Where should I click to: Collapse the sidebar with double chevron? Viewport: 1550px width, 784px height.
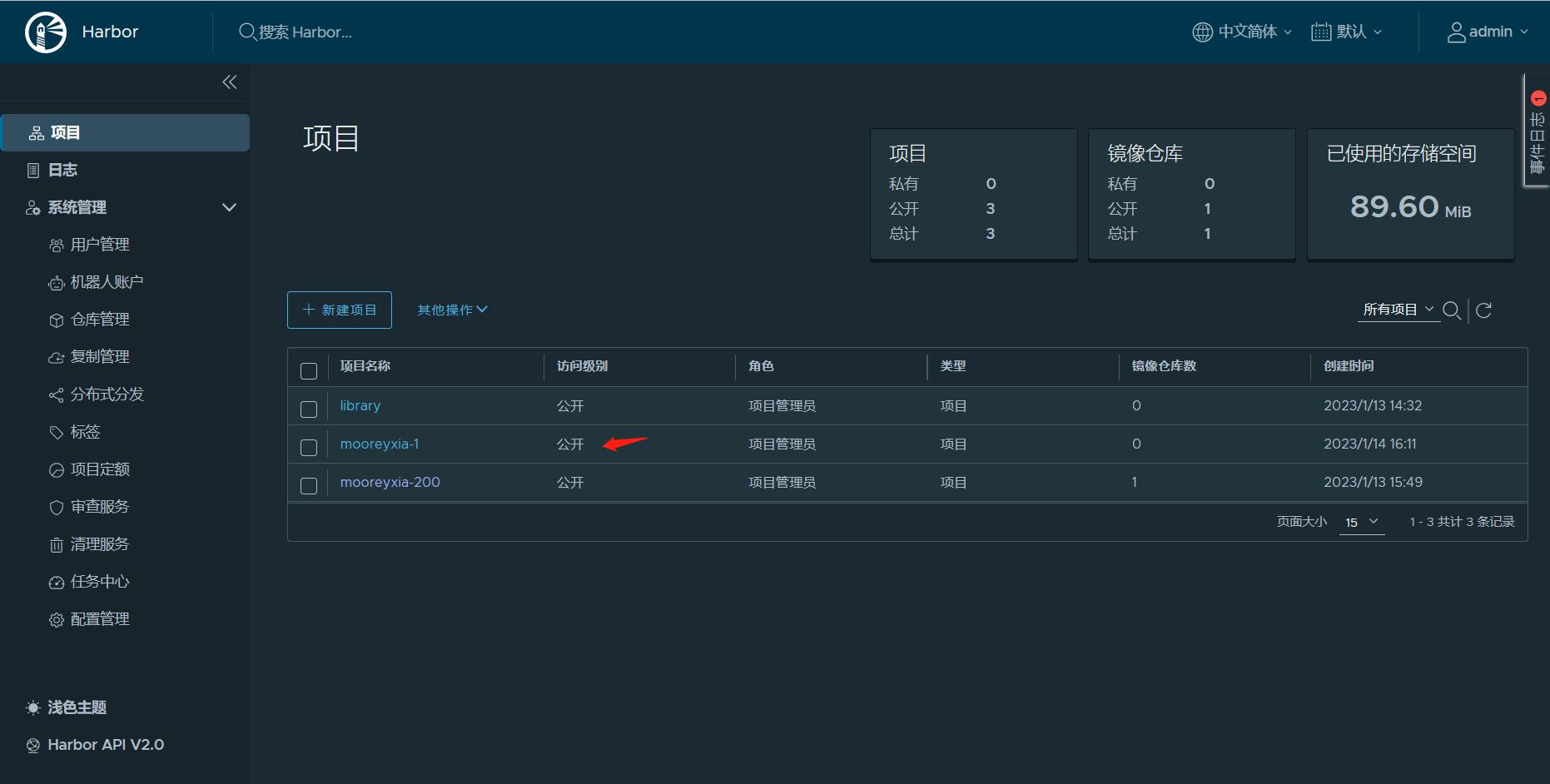click(230, 82)
